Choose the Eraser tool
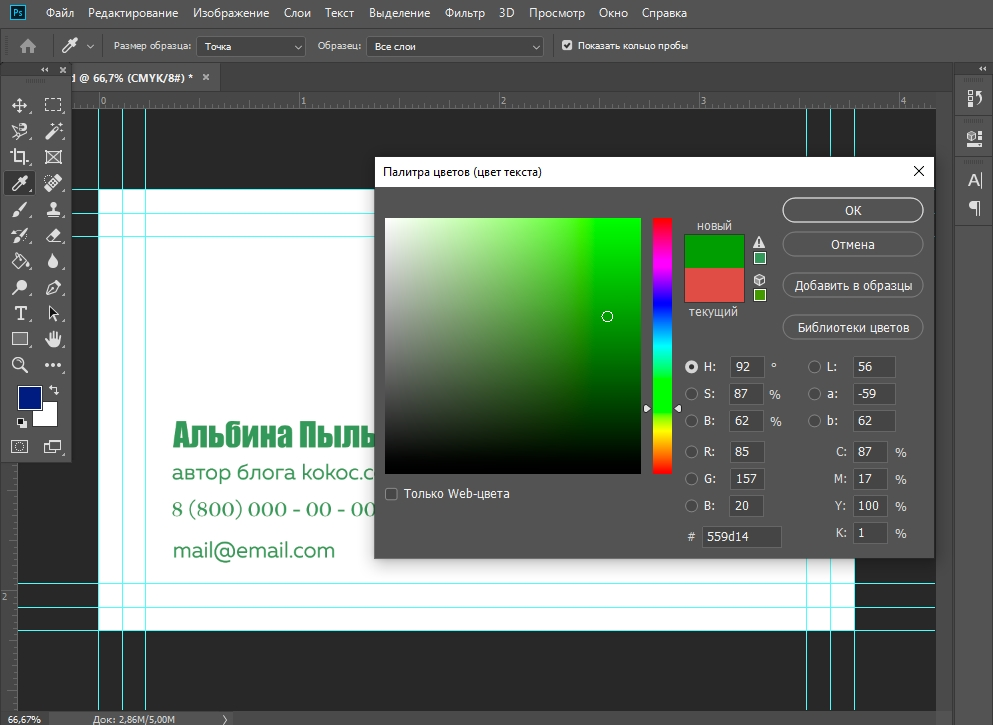This screenshot has width=993, height=725. (x=53, y=235)
